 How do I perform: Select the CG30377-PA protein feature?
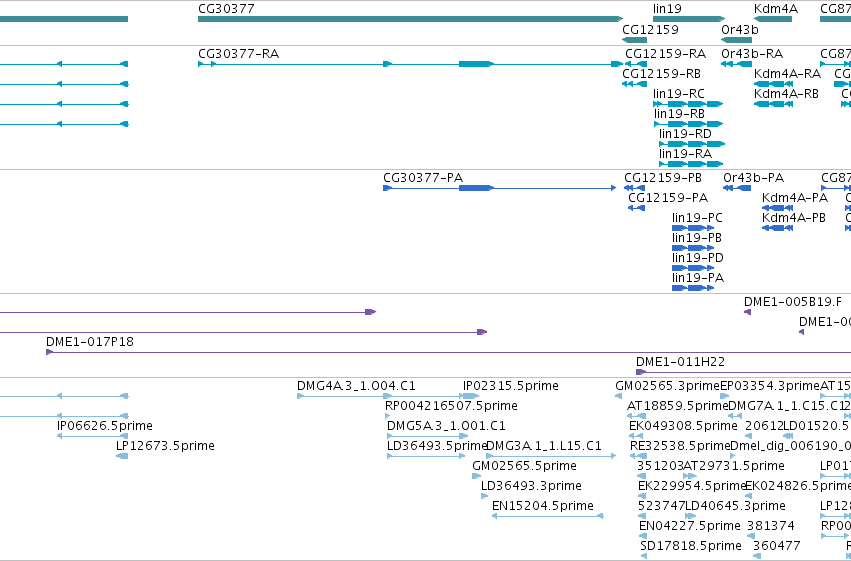coord(500,188)
